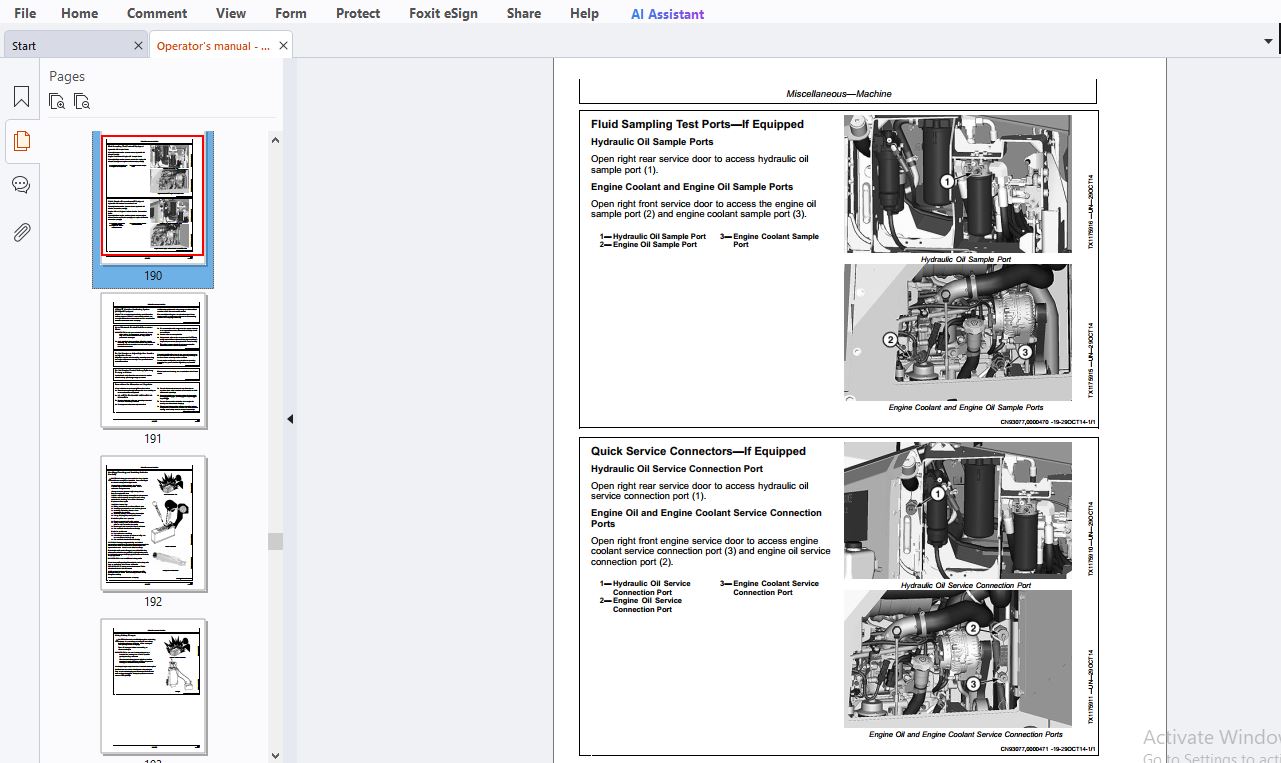Open the Pages panel icon
This screenshot has width=1281, height=763.
(21, 141)
